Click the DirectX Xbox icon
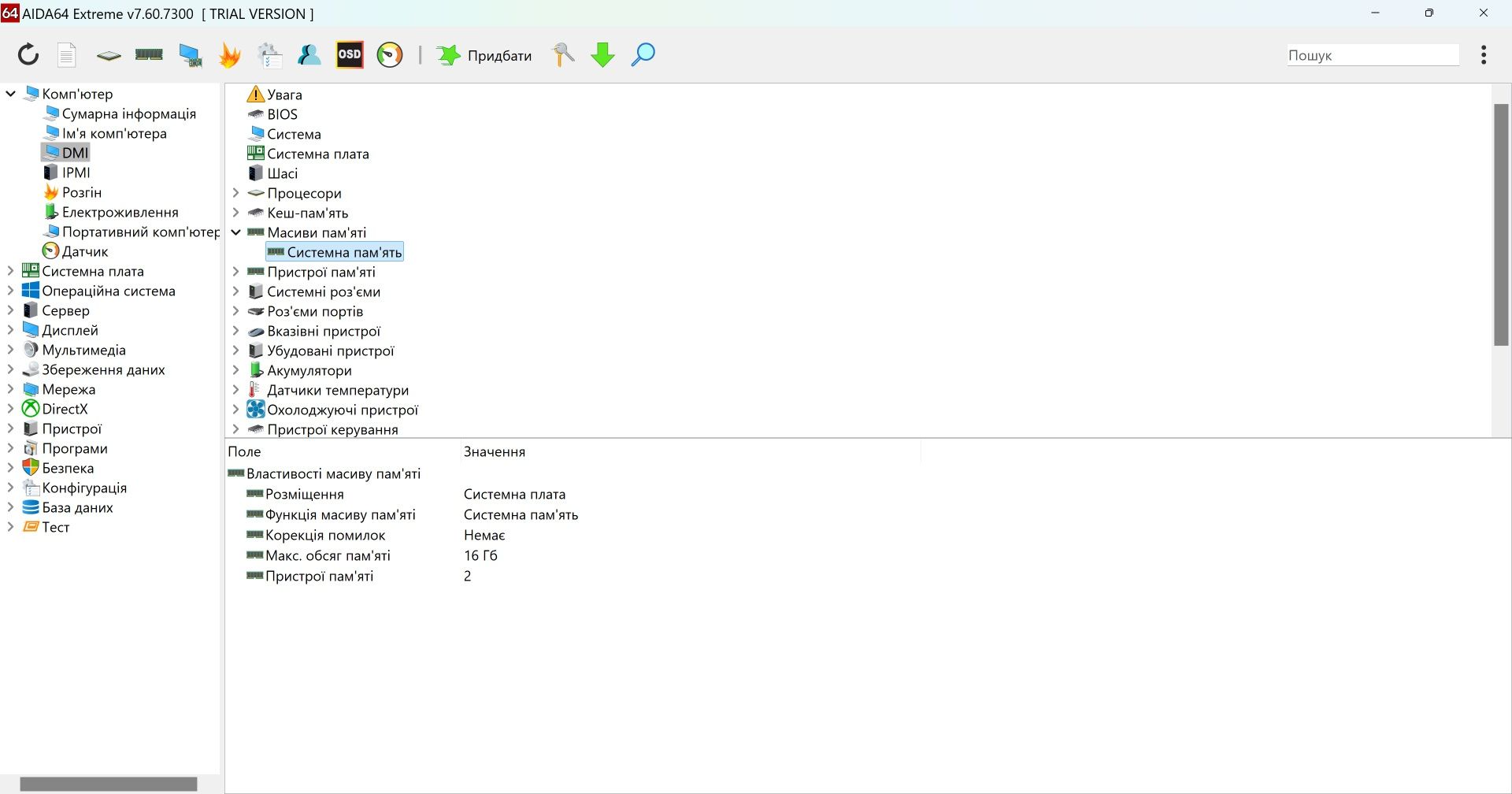Image resolution: width=1512 pixels, height=794 pixels. (31, 408)
